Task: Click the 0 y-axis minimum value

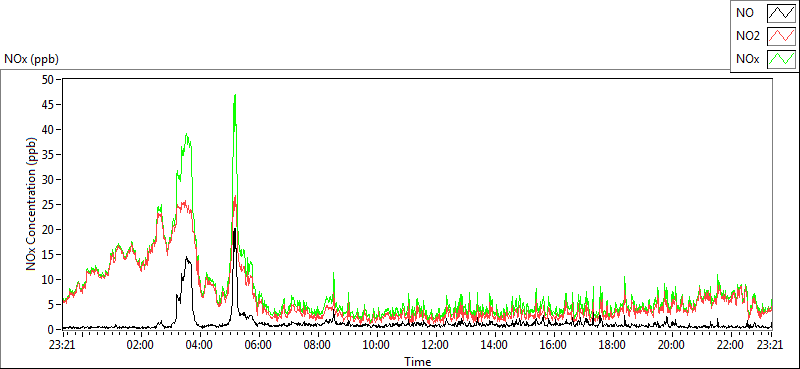Action: [x=52, y=329]
